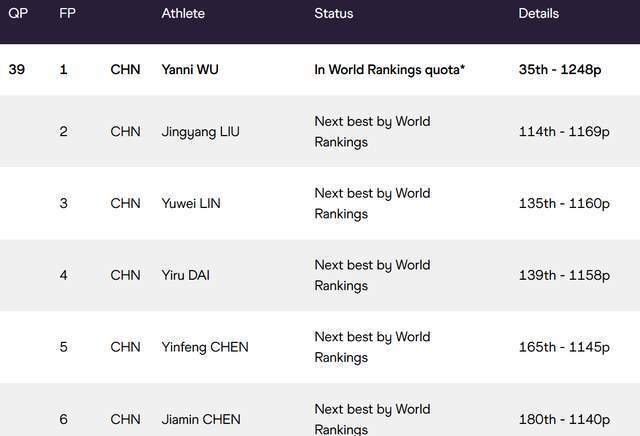Screen dimensions: 640x436
Task: Open athlete Jingyang LIU
Action: click(200, 132)
